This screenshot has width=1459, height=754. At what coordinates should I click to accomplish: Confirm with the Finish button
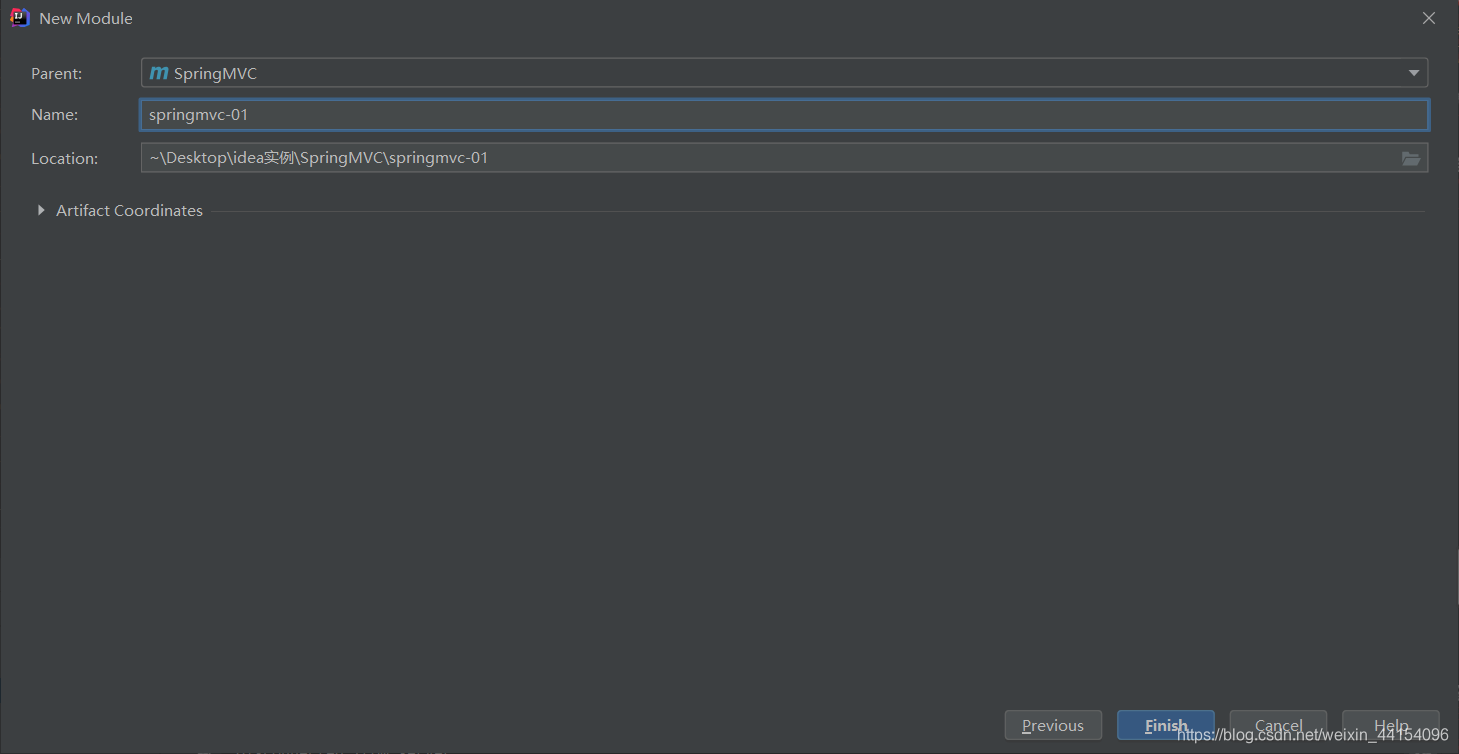coord(1166,726)
